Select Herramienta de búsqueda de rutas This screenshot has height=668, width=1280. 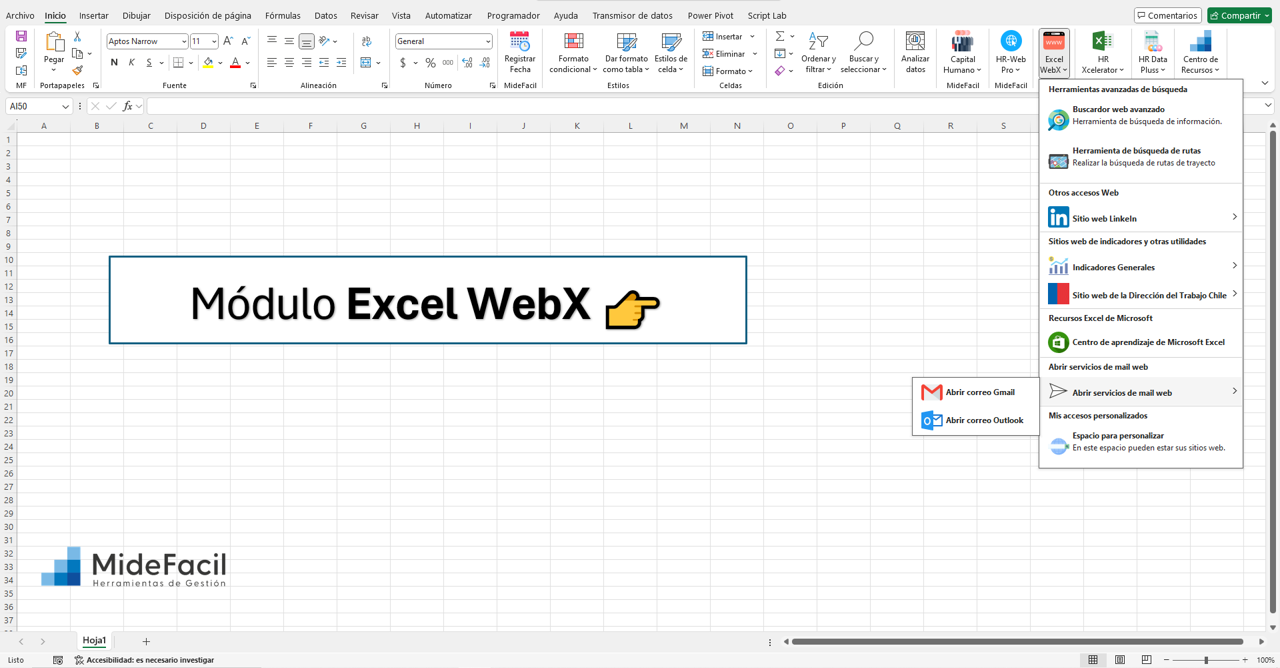coord(1141,157)
